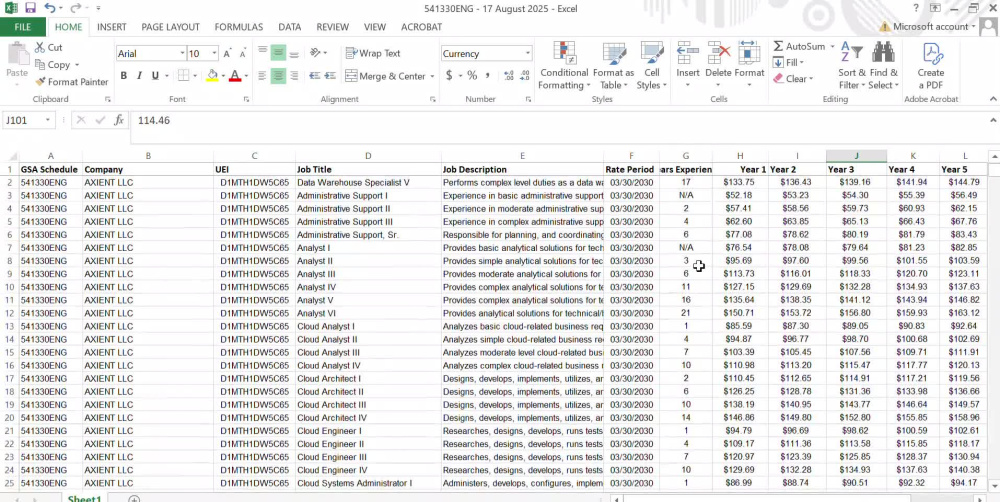This screenshot has height=502, width=1000.
Task: Open Conditional Formatting menu
Action: pyautogui.click(x=564, y=66)
